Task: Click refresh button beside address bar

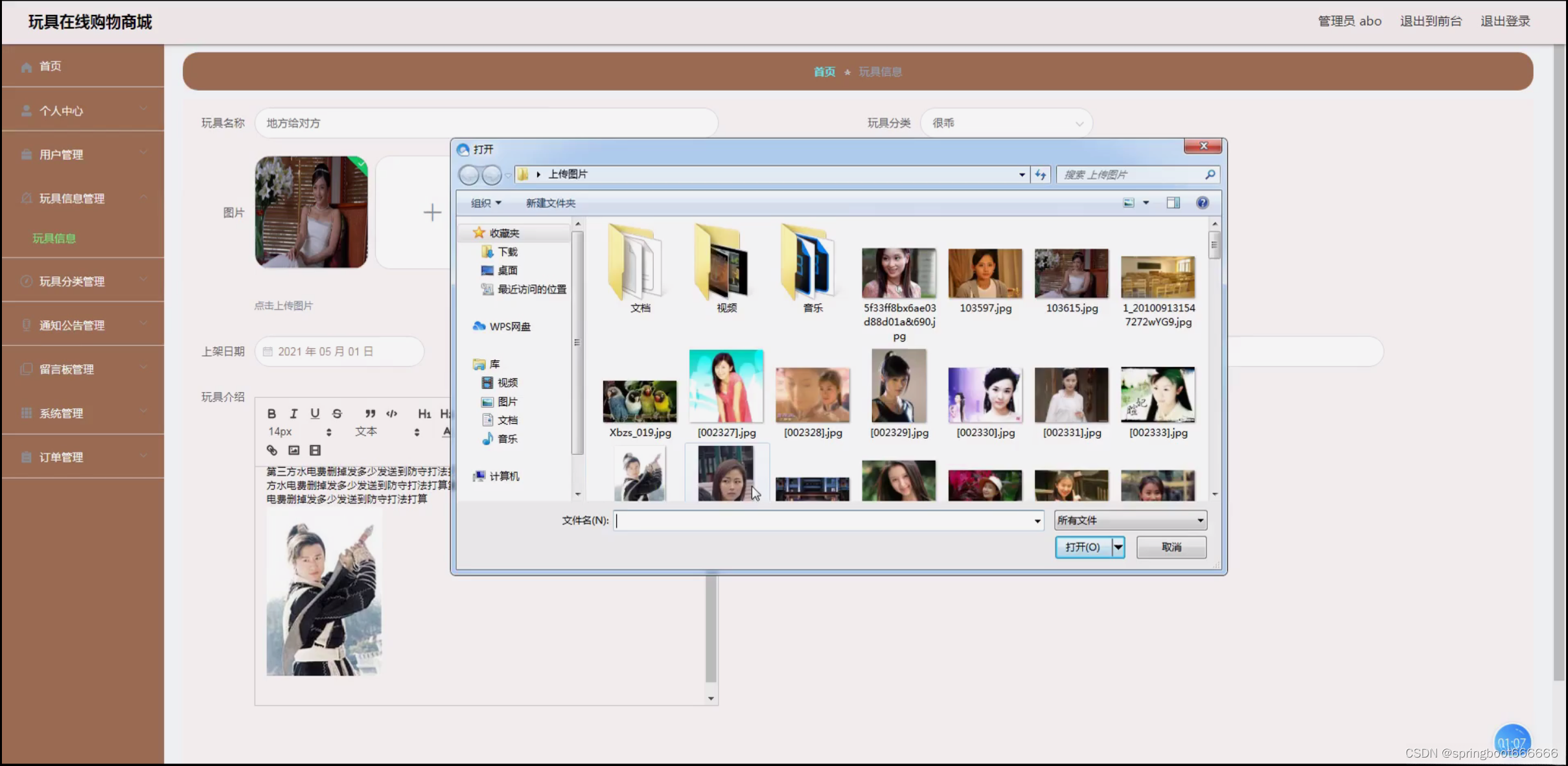Action: click(x=1041, y=174)
